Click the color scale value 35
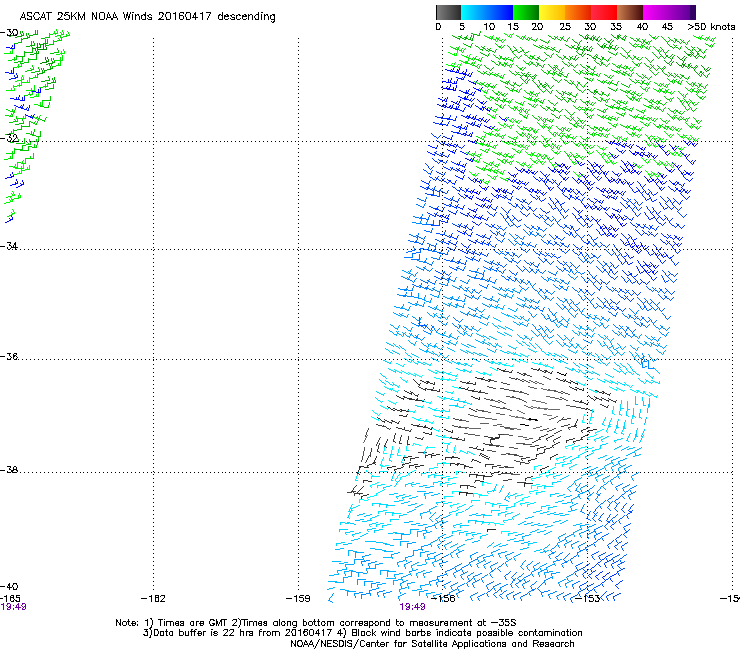The image size is (740, 650). click(x=616, y=27)
